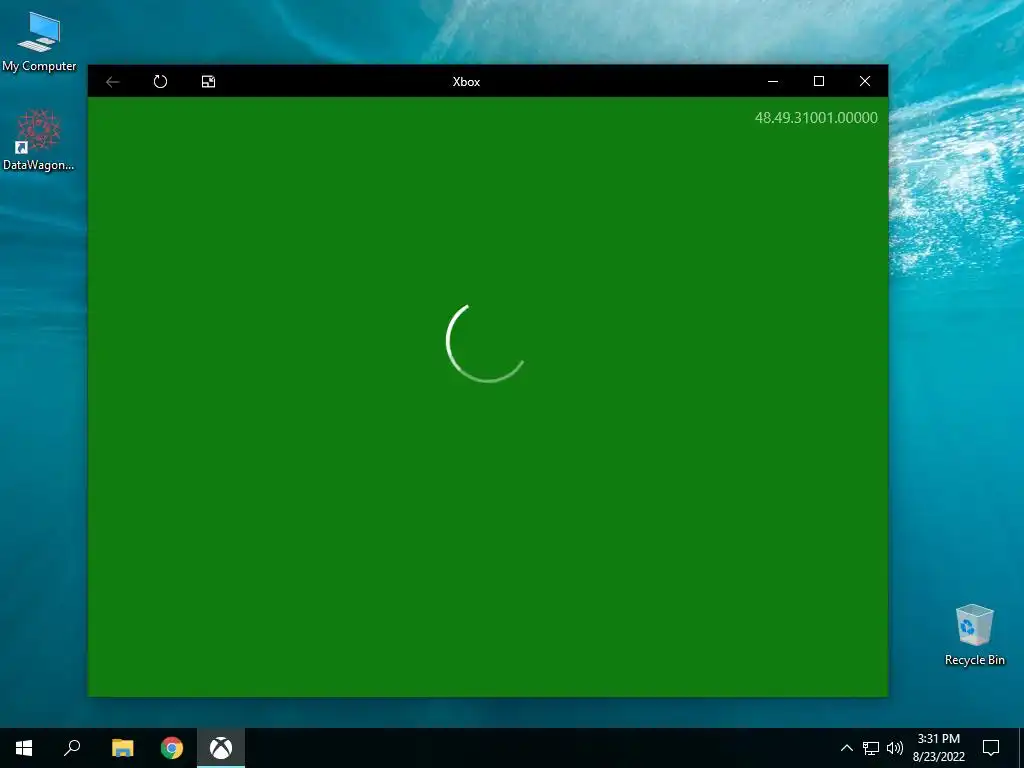Click the compact overlay icon in the Xbox title bar
Image resolution: width=1024 pixels, height=768 pixels.
point(208,82)
